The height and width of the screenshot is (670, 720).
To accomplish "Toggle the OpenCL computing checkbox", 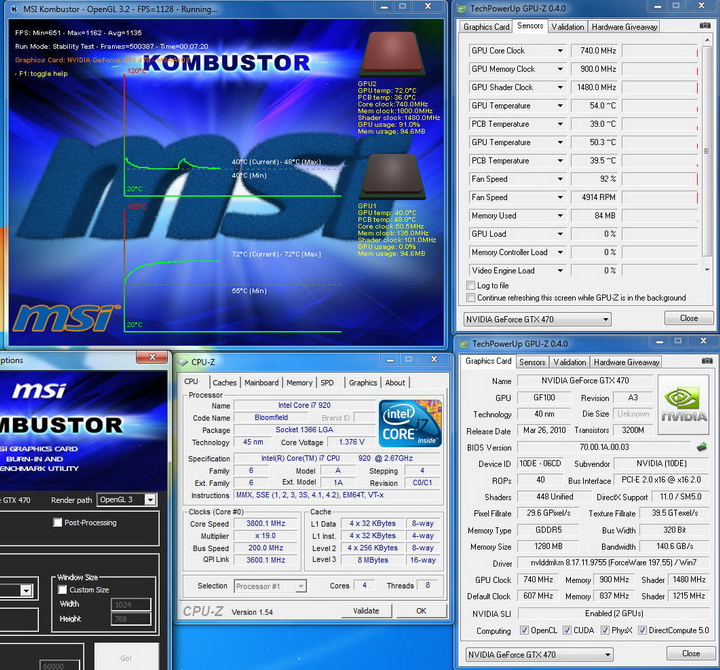I will [x=524, y=630].
